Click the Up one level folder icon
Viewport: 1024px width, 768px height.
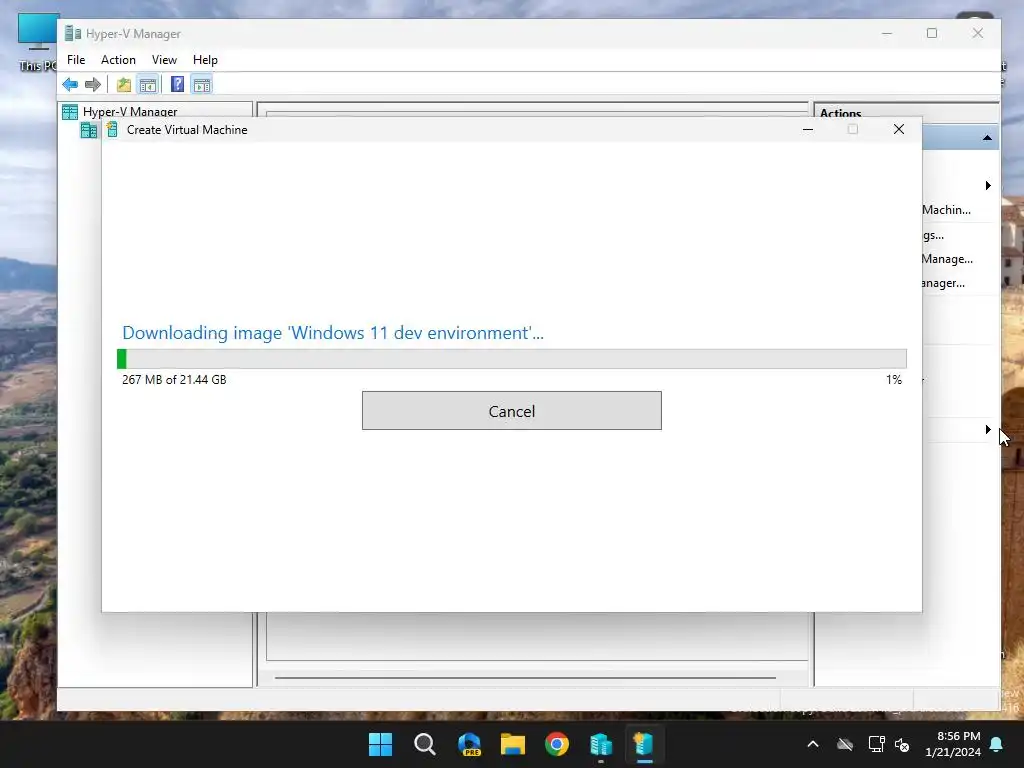(123, 84)
